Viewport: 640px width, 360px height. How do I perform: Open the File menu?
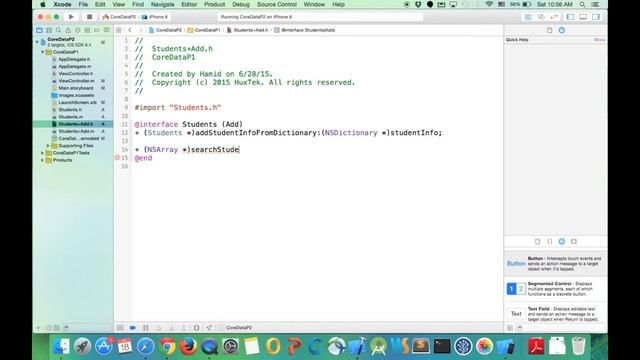pyautogui.click(x=83, y=4)
